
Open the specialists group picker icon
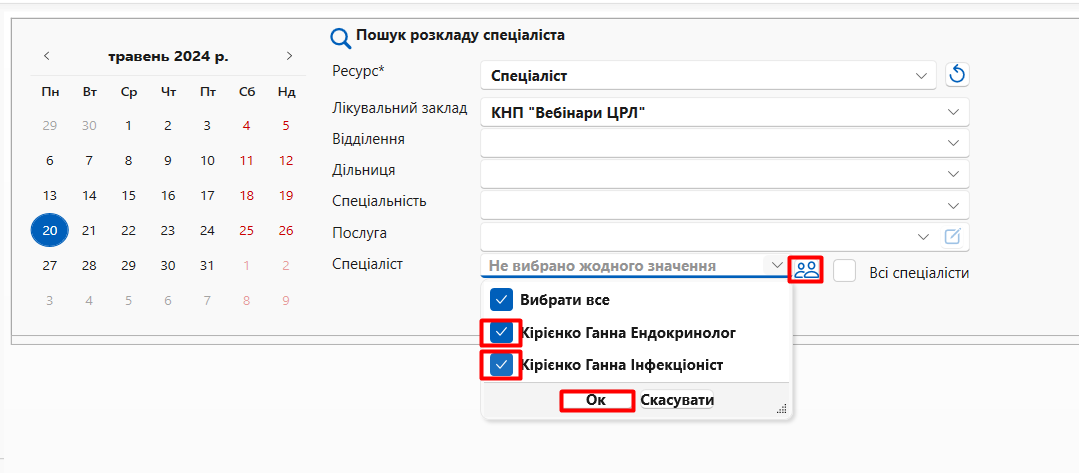tap(806, 269)
